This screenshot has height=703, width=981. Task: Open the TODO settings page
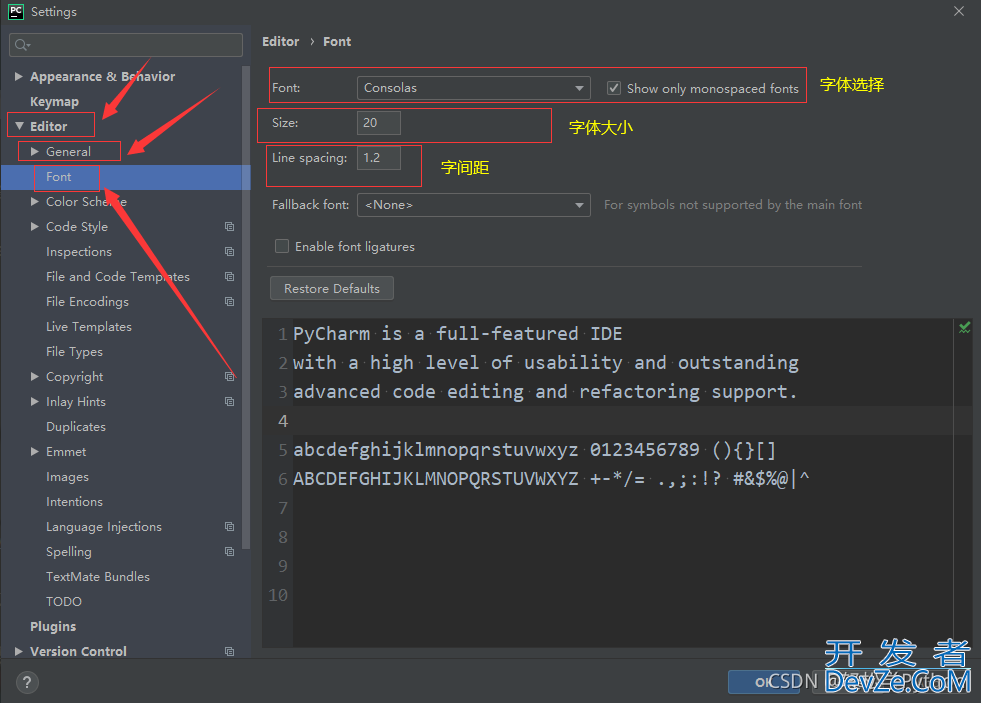point(64,602)
